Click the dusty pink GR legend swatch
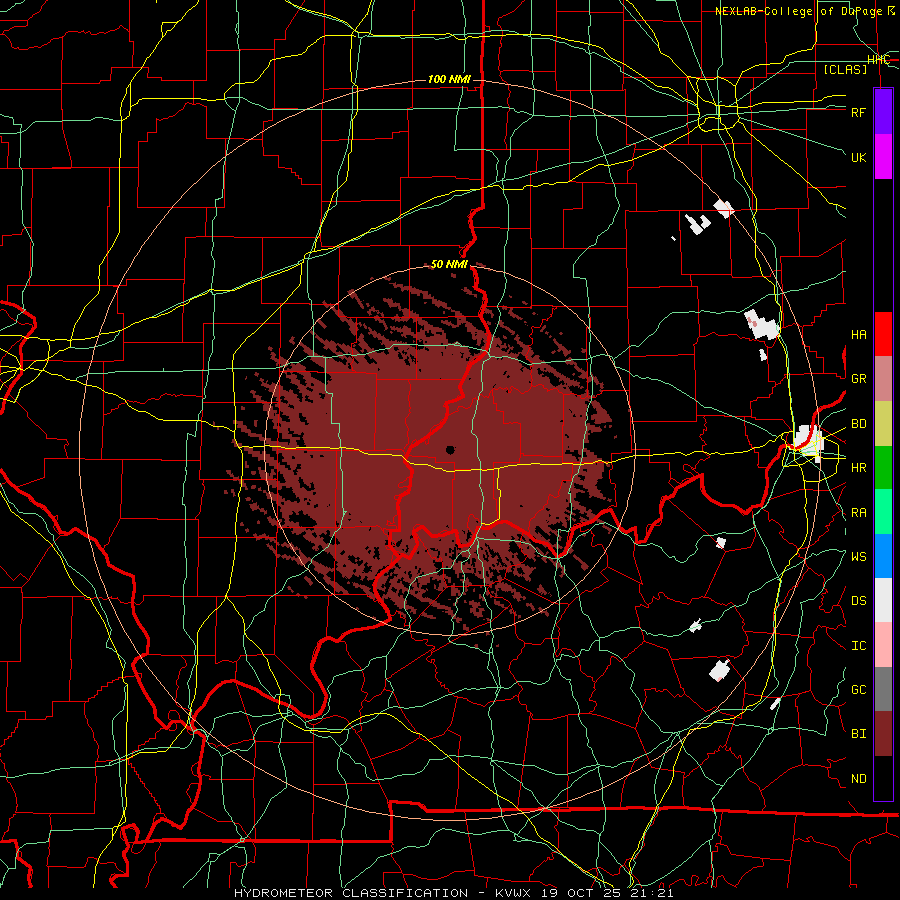This screenshot has height=900, width=900. pyautogui.click(x=883, y=379)
